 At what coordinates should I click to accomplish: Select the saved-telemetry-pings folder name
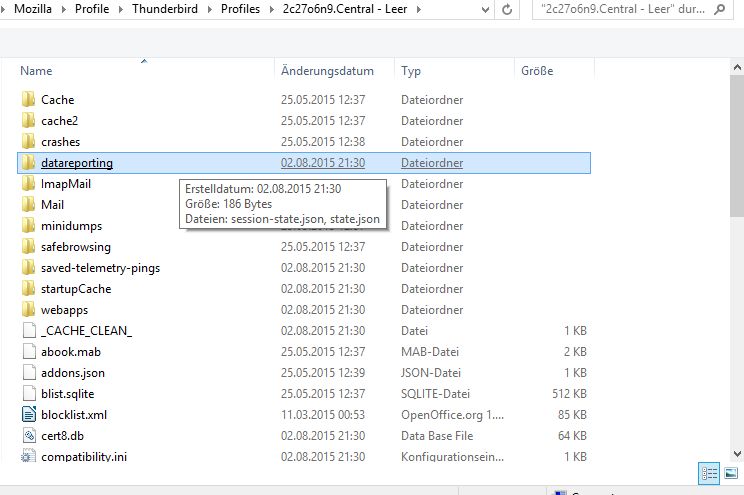pos(101,268)
